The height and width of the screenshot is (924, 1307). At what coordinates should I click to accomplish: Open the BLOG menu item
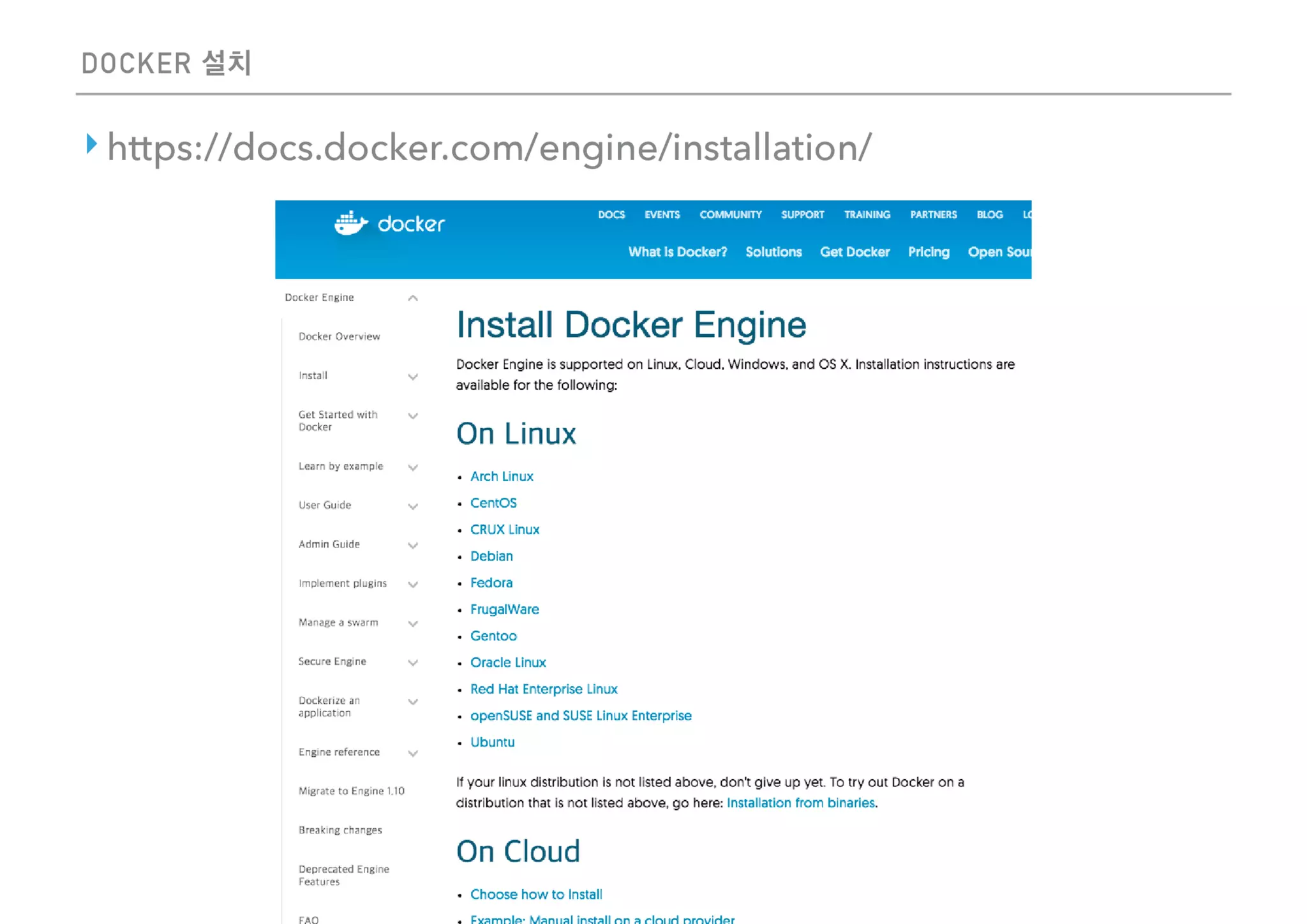pyautogui.click(x=990, y=215)
